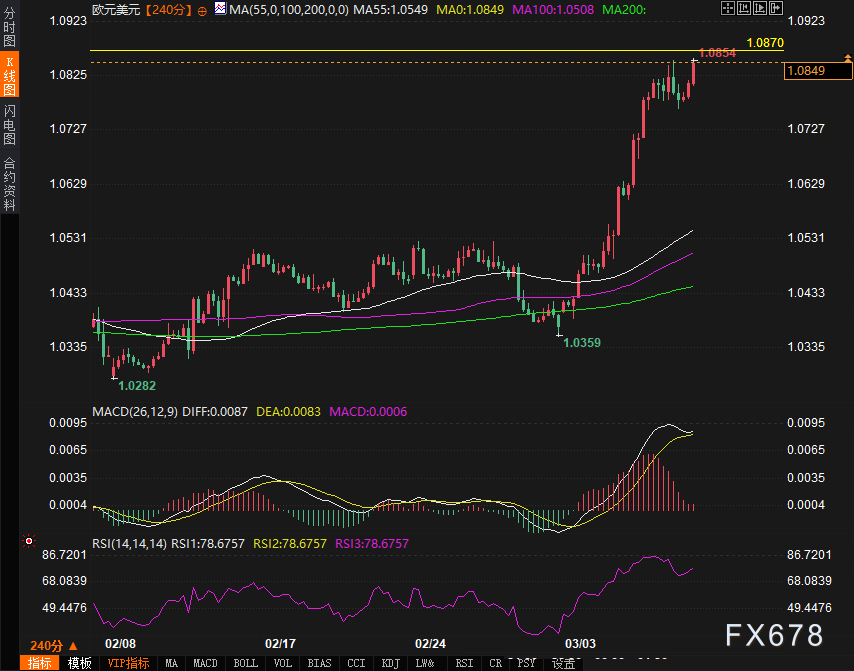
Task: Click the 1.0282 low price marker
Action: coord(137,386)
